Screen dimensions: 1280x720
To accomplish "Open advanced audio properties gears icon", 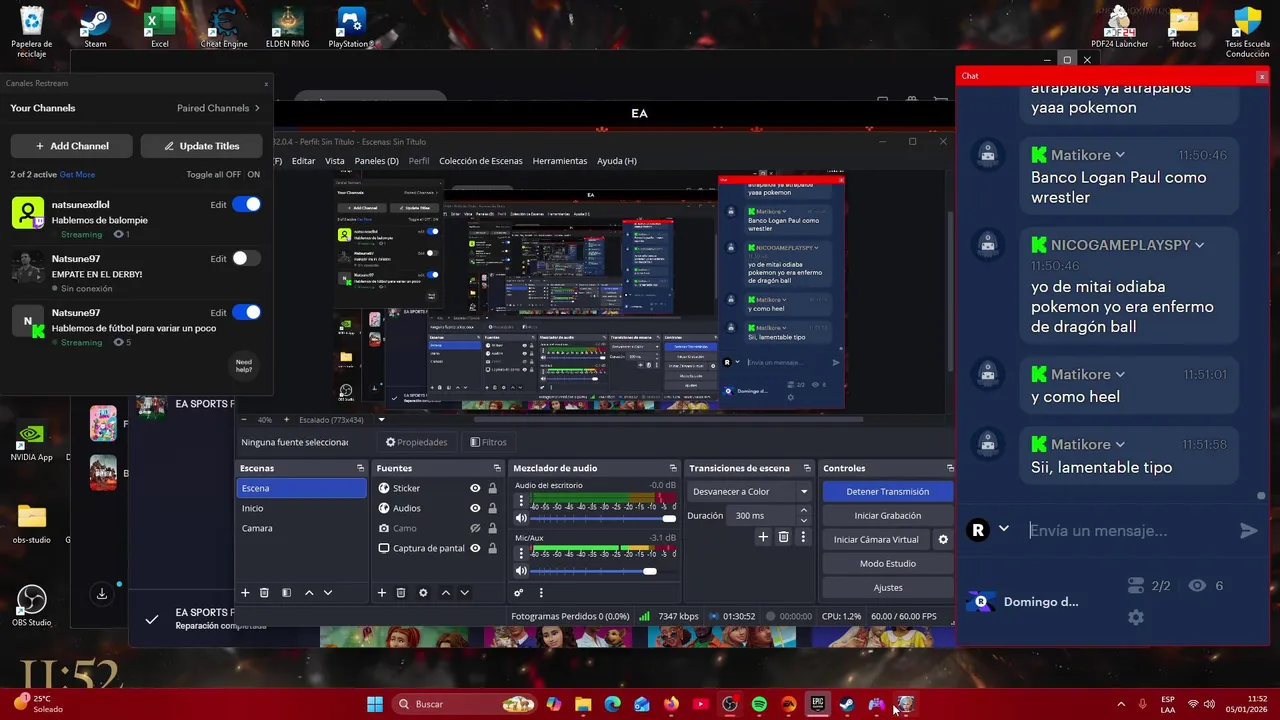I will point(518,593).
